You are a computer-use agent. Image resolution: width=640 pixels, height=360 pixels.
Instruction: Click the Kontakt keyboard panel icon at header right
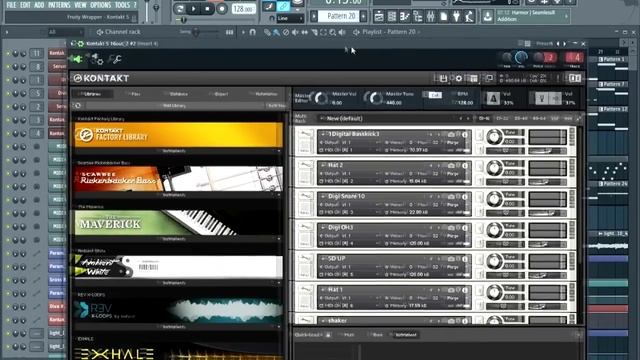click(575, 78)
